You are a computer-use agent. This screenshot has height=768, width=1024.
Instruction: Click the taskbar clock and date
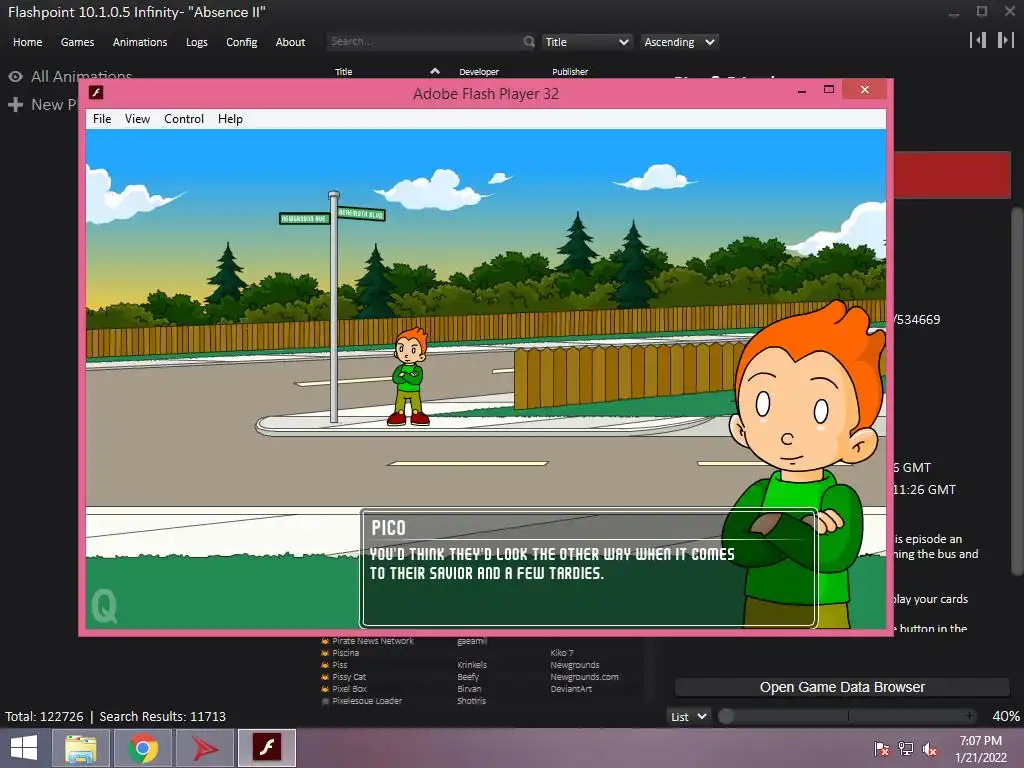981,749
